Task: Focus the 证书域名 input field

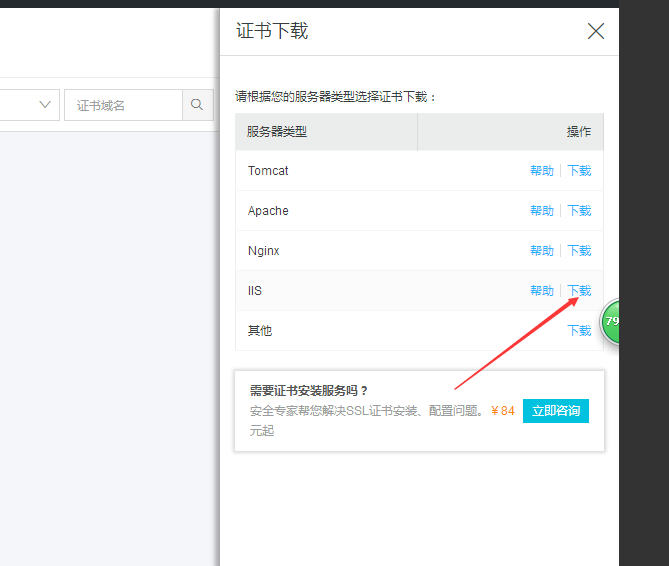Action: point(124,105)
